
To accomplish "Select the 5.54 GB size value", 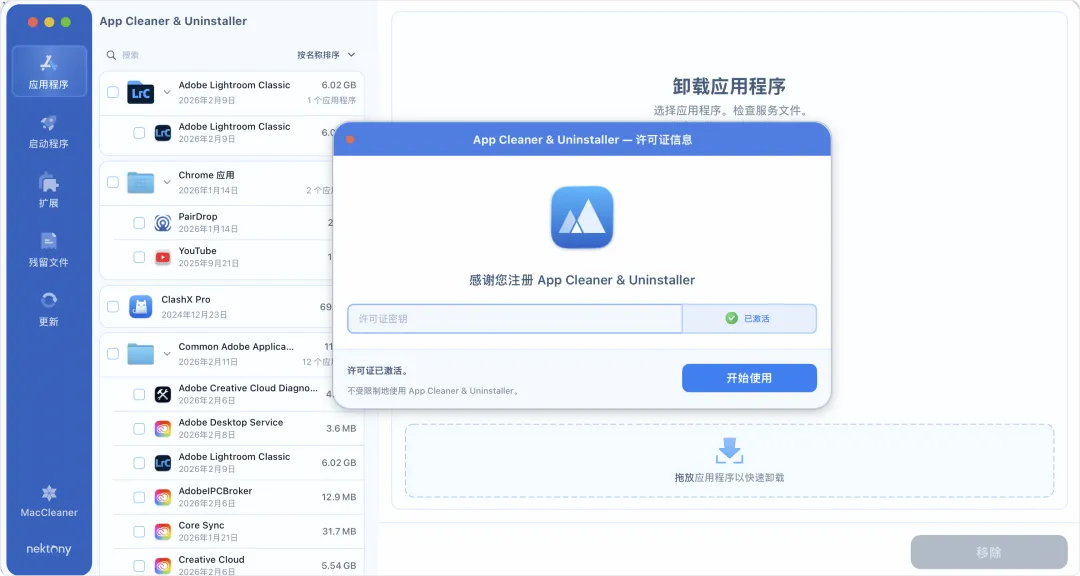I will coord(339,566).
